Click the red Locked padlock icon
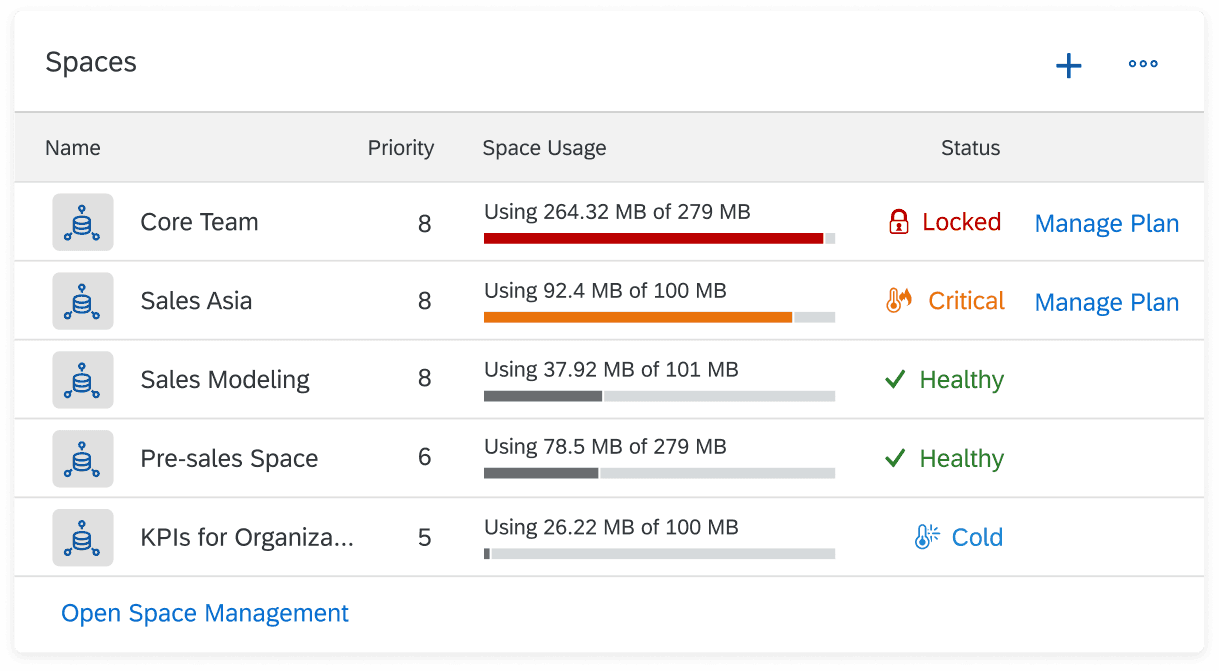Image resolution: width=1219 pixels, height=671 pixels. [x=898, y=222]
